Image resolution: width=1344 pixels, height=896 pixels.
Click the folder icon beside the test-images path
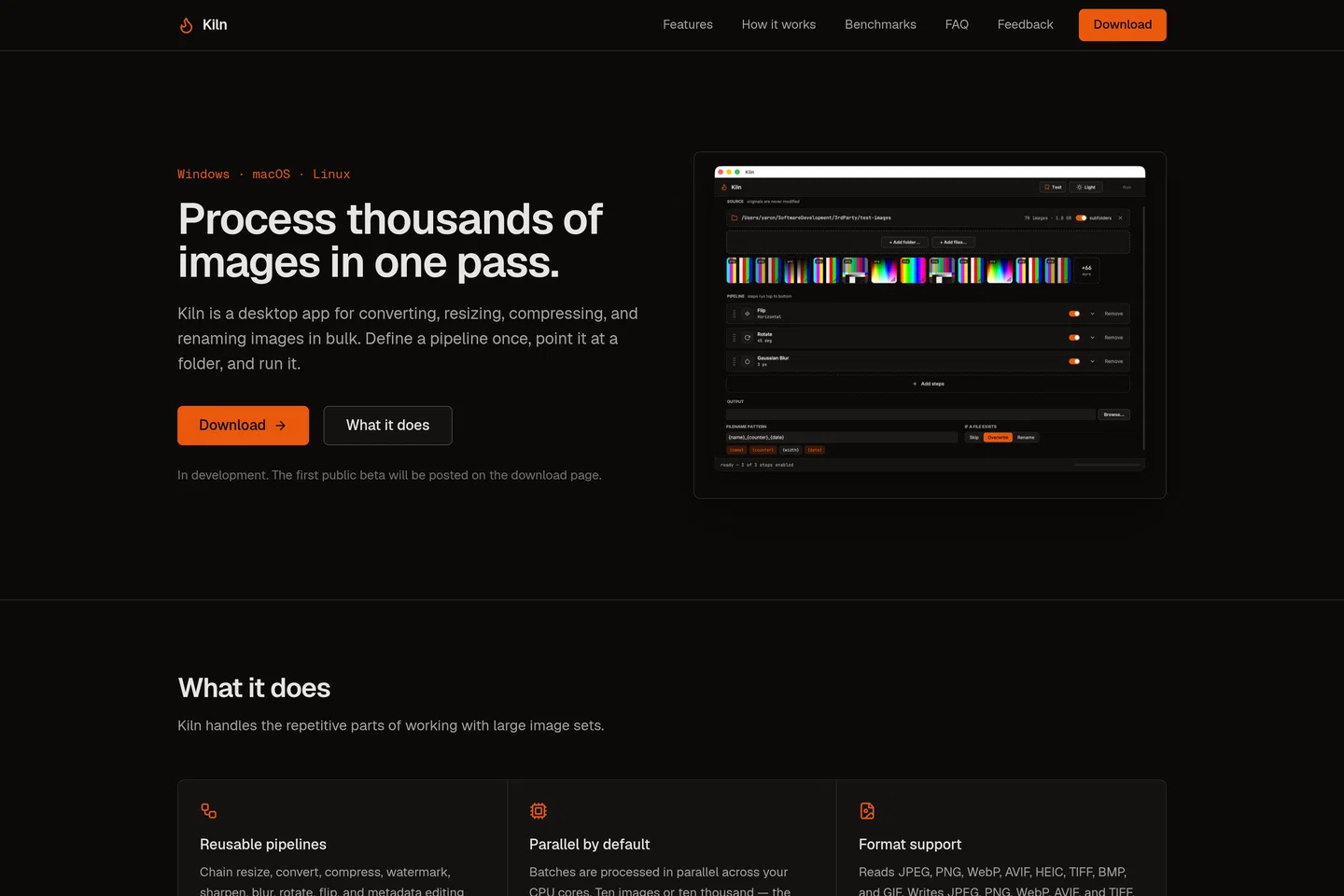735,217
